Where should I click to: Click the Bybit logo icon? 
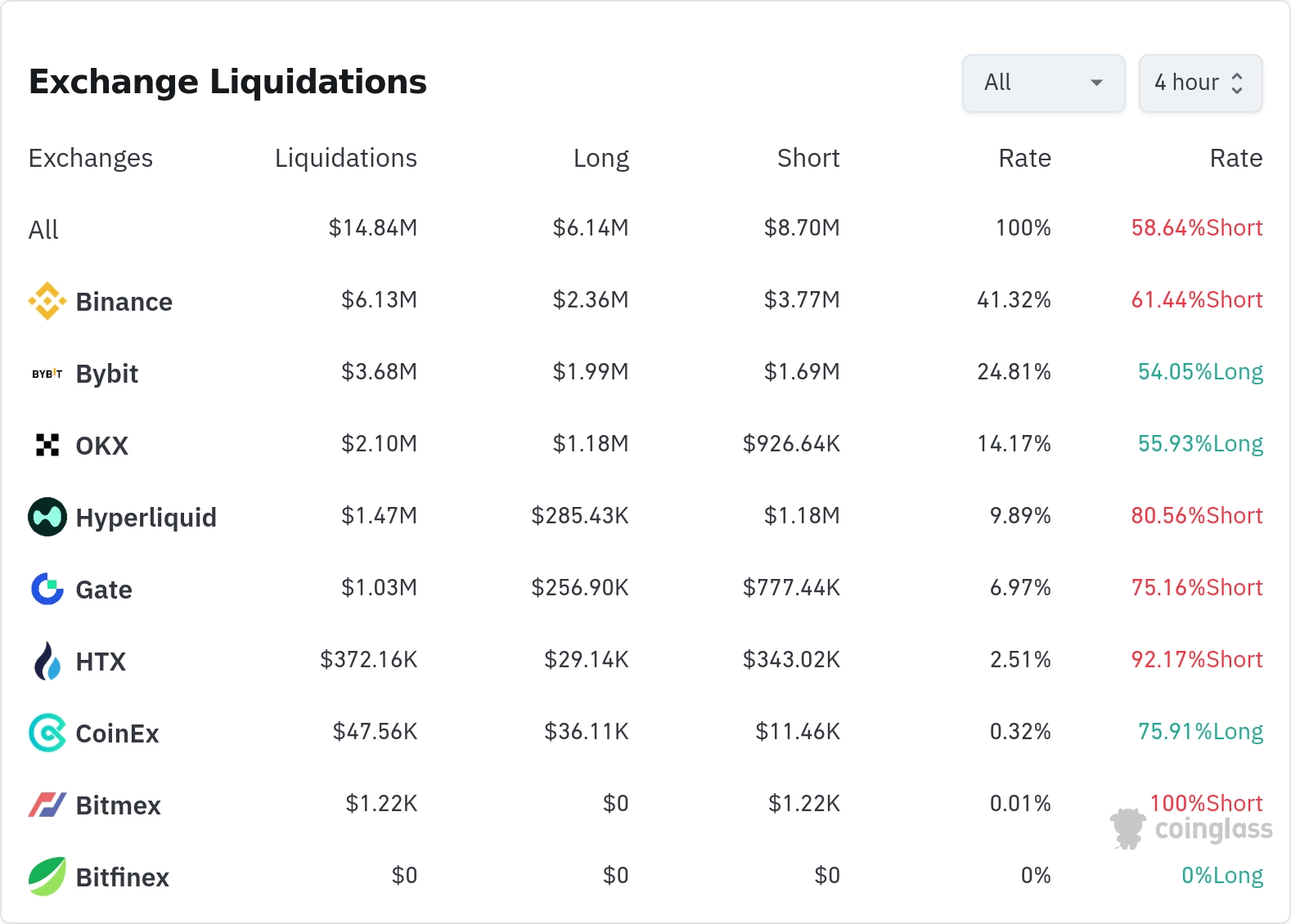pyautogui.click(x=47, y=374)
